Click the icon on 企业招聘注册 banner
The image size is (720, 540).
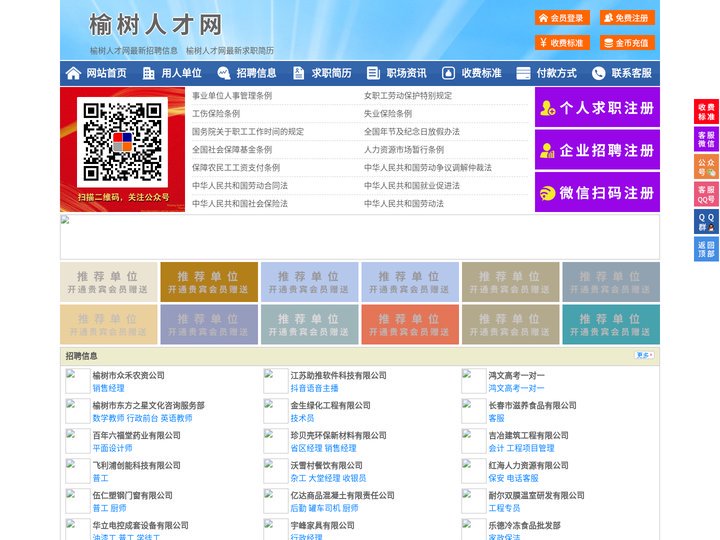(547, 150)
